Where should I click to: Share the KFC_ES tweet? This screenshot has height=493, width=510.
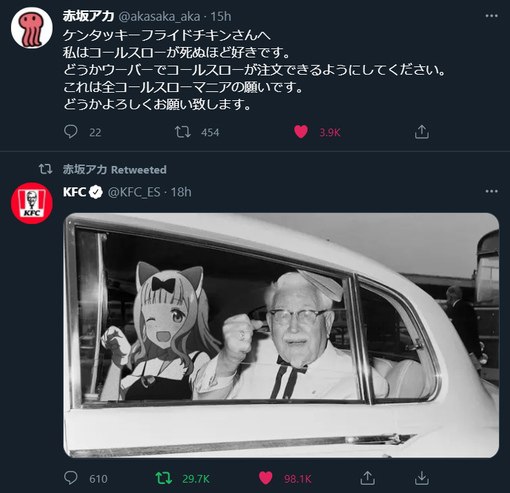point(367,478)
